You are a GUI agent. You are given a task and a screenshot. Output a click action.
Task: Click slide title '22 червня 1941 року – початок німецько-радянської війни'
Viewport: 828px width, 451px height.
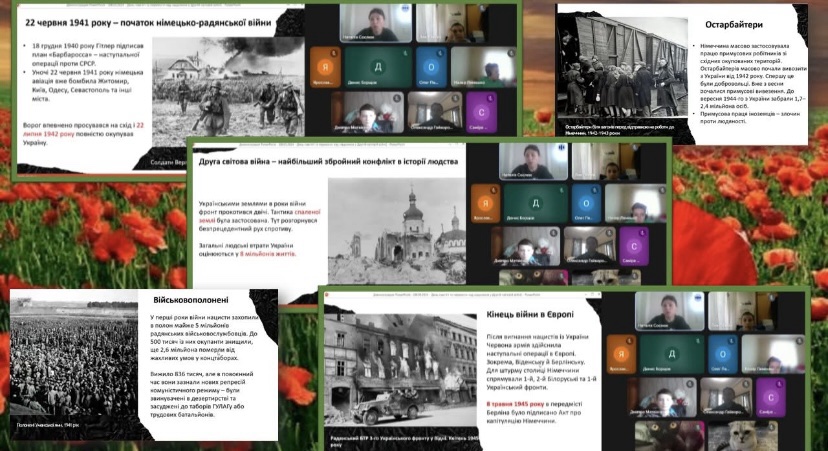[148, 23]
